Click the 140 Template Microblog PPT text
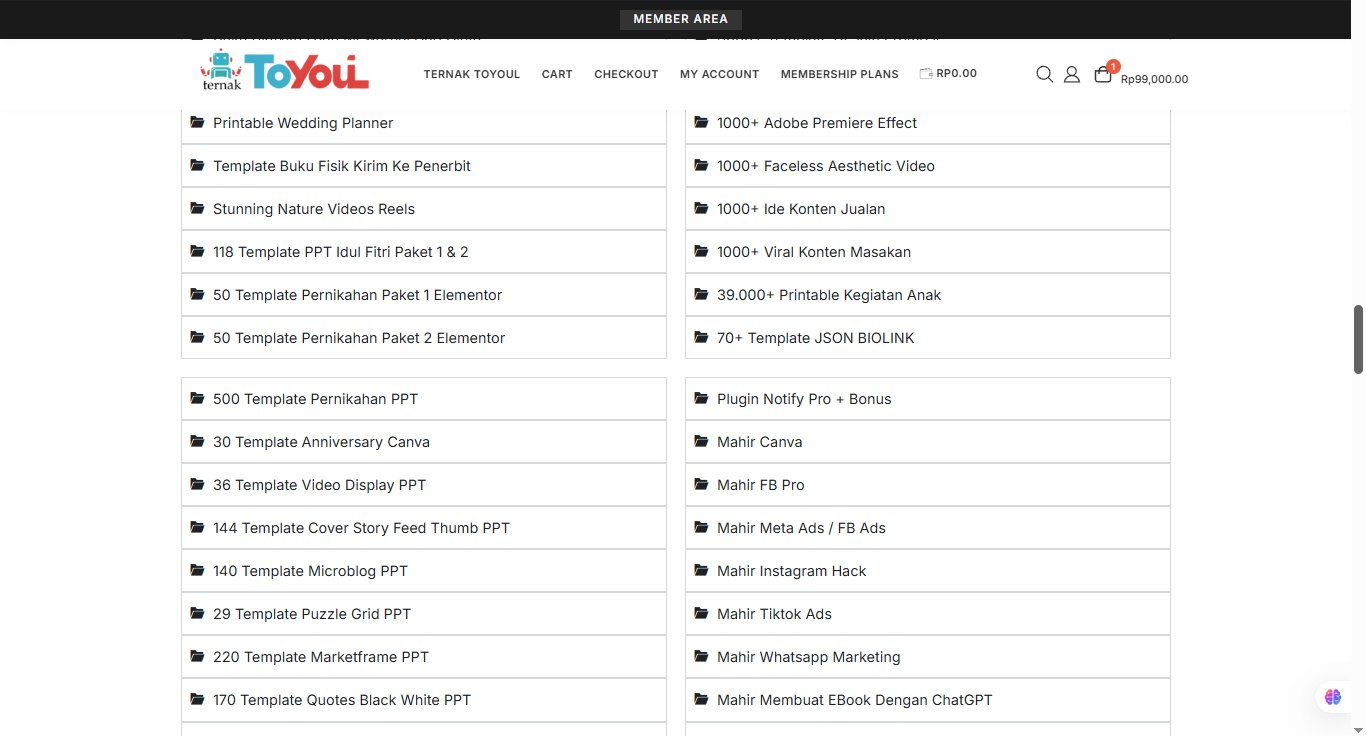 [x=310, y=571]
